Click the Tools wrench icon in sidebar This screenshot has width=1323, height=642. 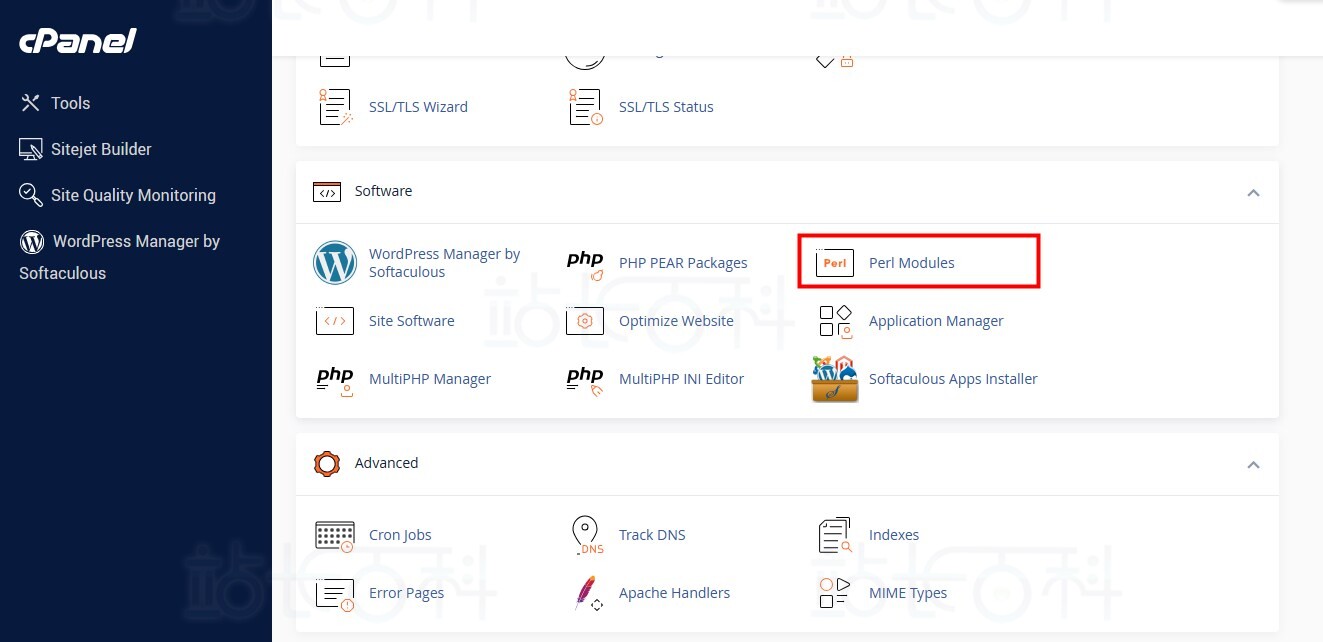pos(31,103)
